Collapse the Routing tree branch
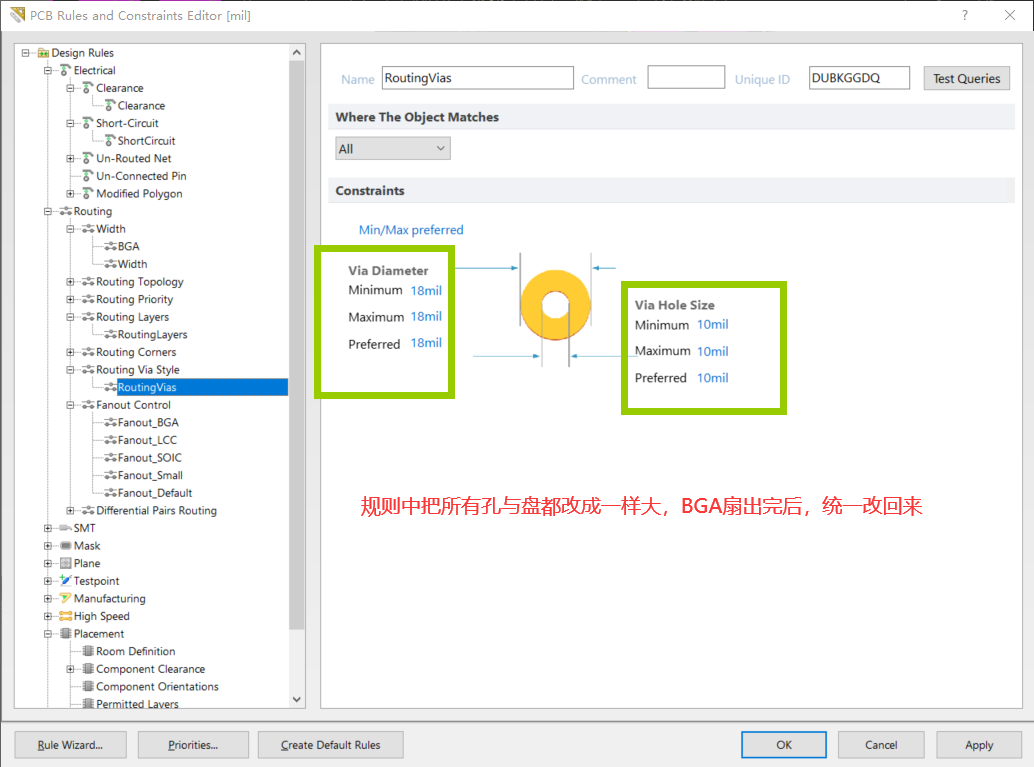 [x=46, y=211]
